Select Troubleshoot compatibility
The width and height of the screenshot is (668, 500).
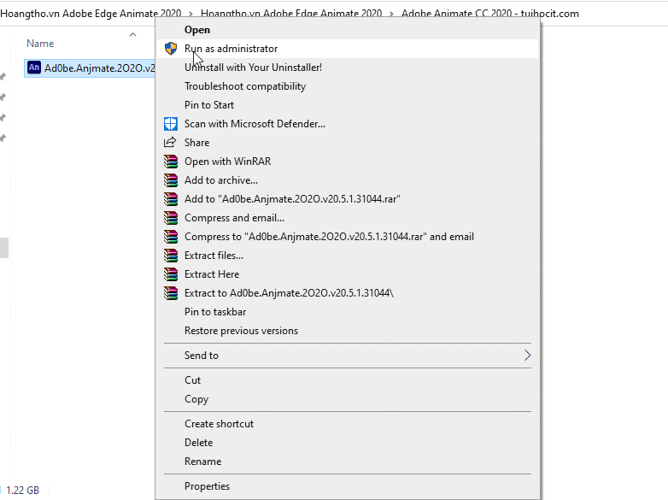click(x=348, y=86)
